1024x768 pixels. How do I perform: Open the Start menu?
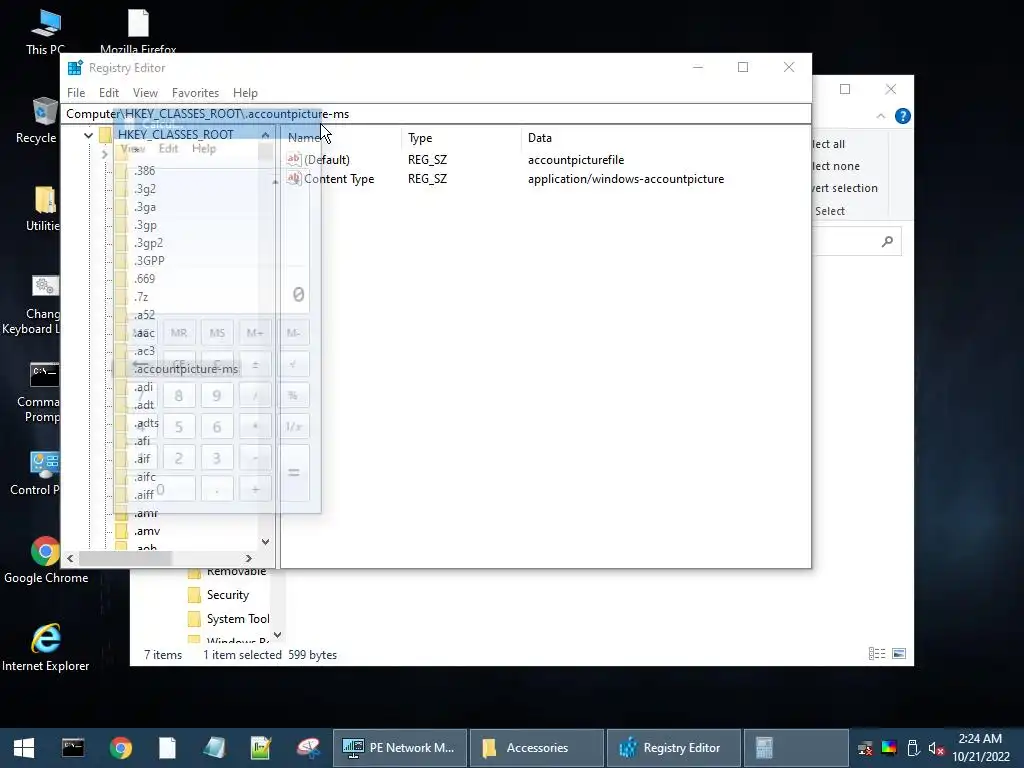24,748
